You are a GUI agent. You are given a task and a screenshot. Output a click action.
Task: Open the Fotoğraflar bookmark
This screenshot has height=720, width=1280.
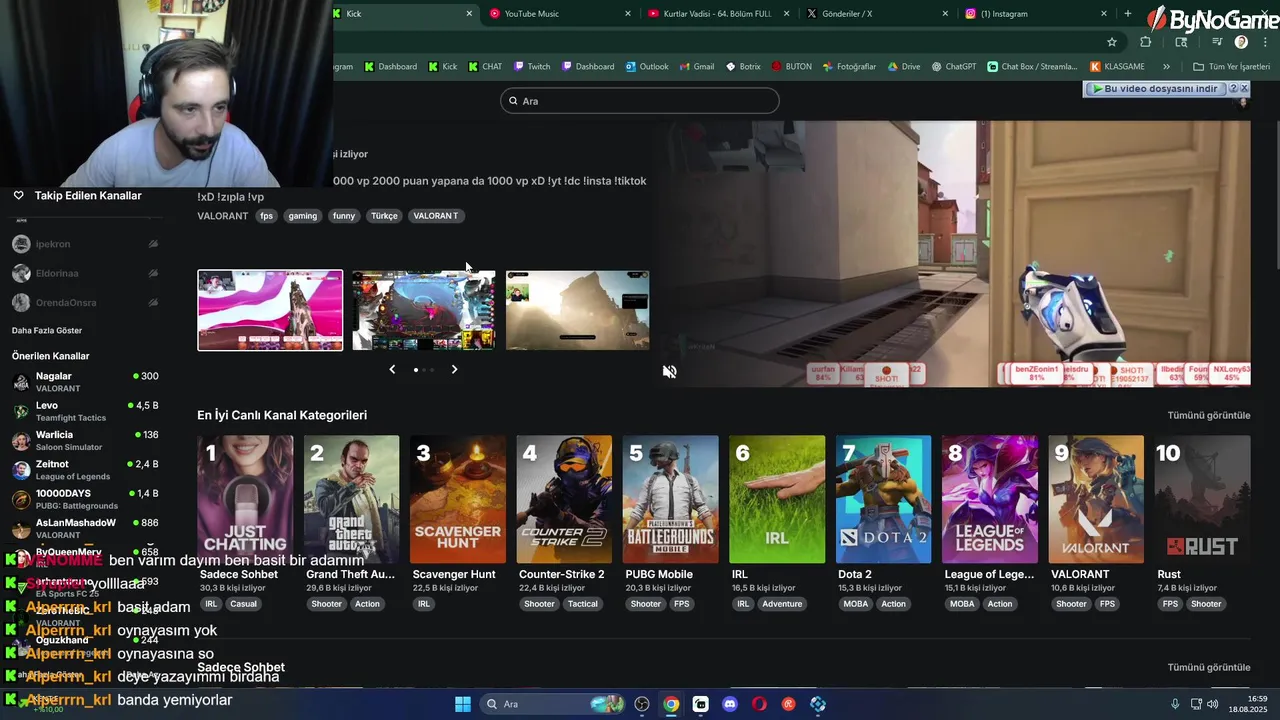click(849, 67)
